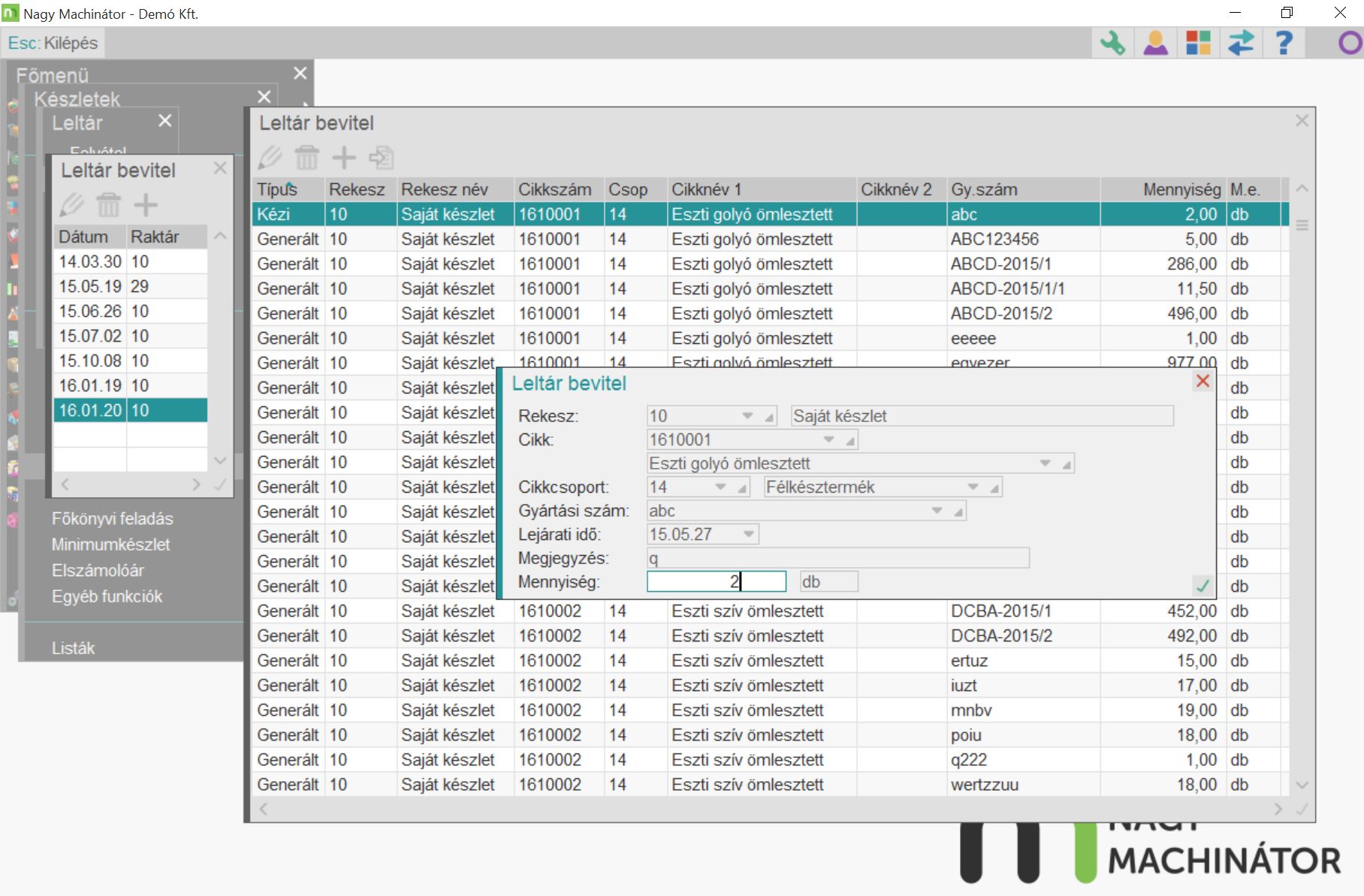Click into the Megjegyzés input field

pos(837,559)
